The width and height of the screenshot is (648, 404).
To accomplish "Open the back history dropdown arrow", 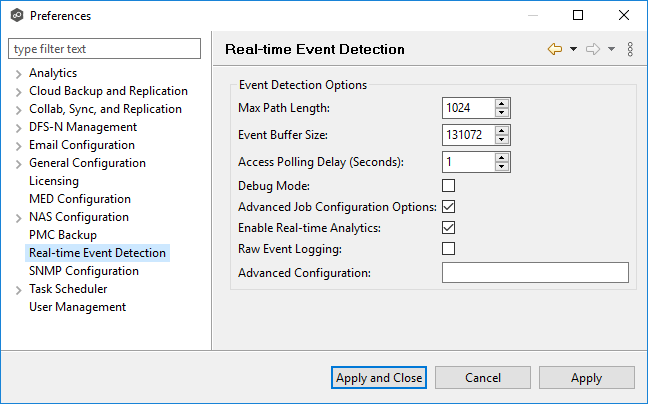I will click(573, 49).
